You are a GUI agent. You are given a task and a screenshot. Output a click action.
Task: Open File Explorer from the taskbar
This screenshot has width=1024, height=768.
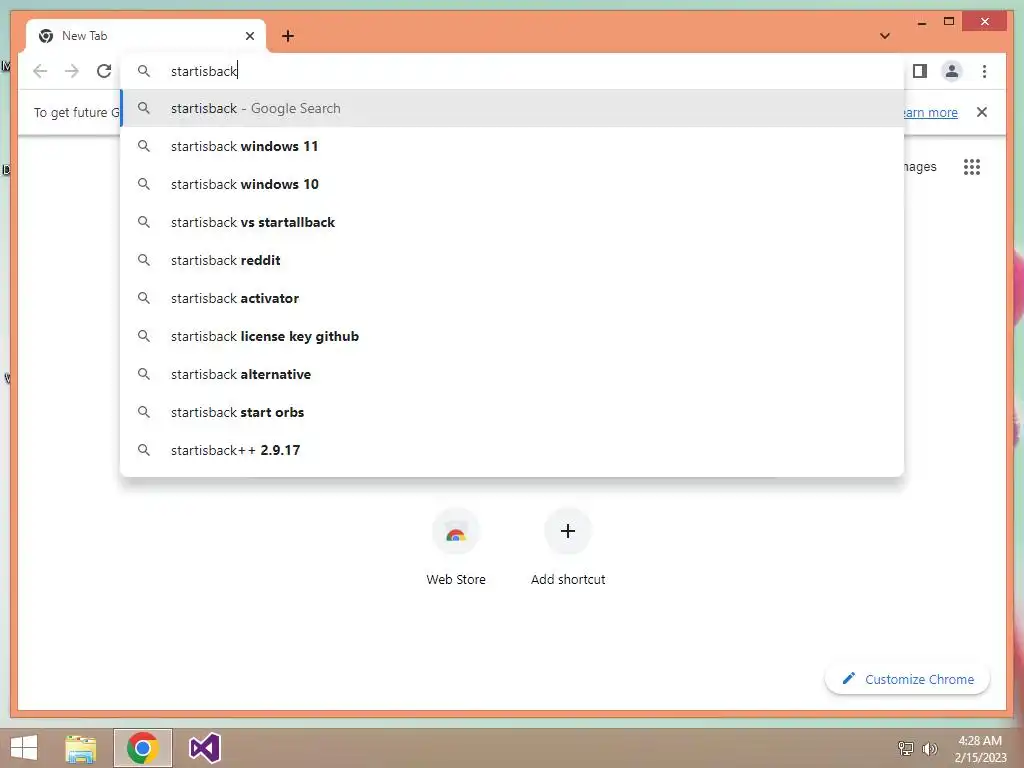point(81,748)
